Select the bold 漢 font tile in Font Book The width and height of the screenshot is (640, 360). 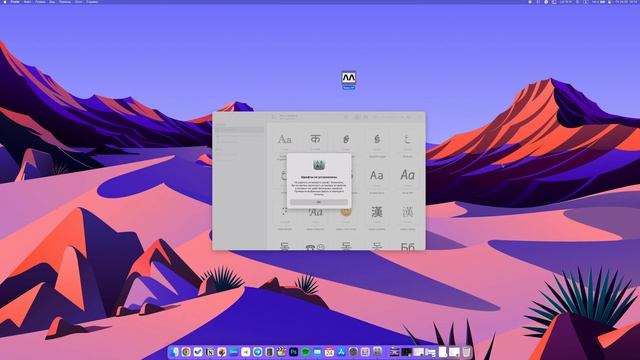click(x=377, y=212)
